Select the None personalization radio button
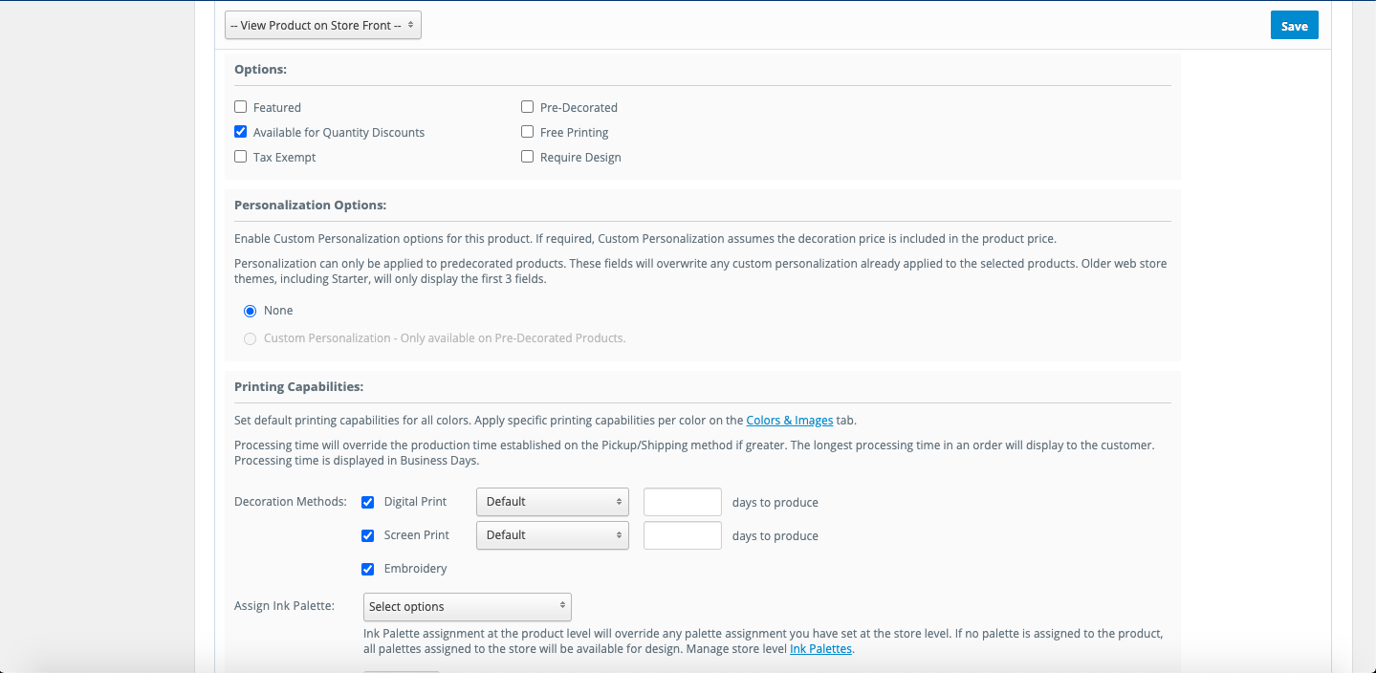The width and height of the screenshot is (1376, 673). coord(249,310)
